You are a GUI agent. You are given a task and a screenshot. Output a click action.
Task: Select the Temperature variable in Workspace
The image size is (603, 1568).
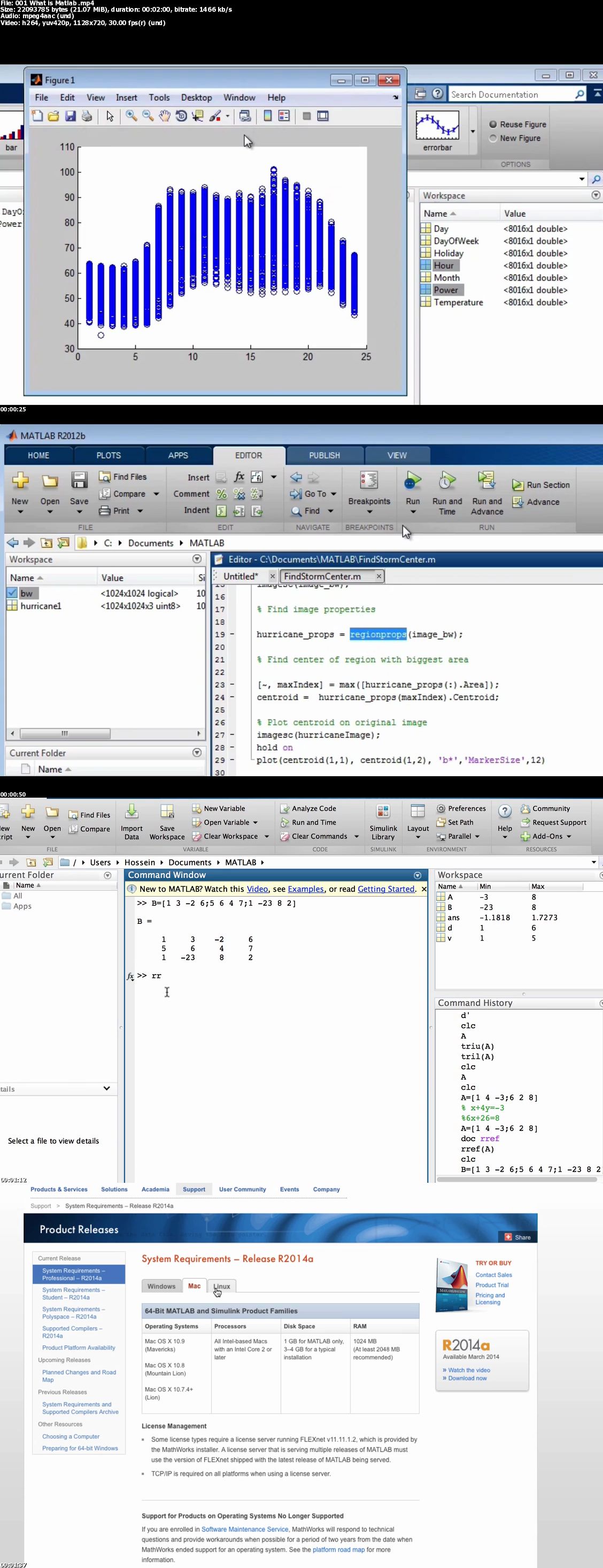coord(458,302)
